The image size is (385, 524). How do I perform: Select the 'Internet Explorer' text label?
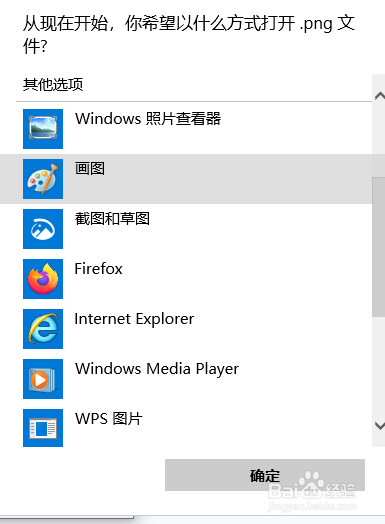point(134,319)
